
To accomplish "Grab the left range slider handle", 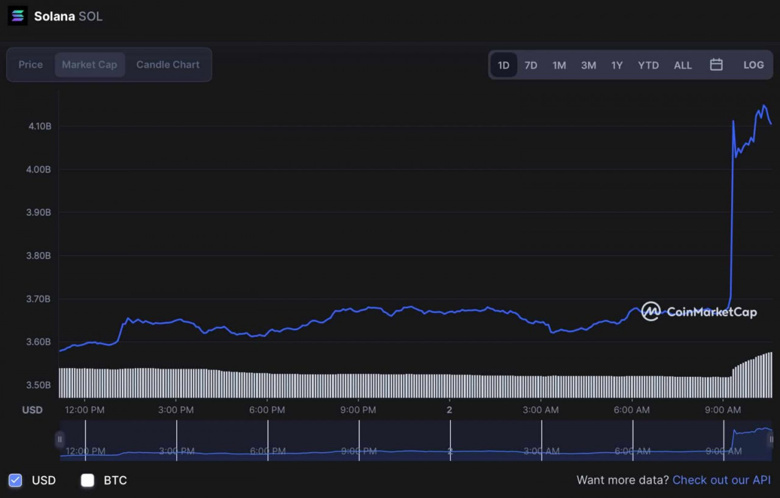I will [x=60, y=440].
